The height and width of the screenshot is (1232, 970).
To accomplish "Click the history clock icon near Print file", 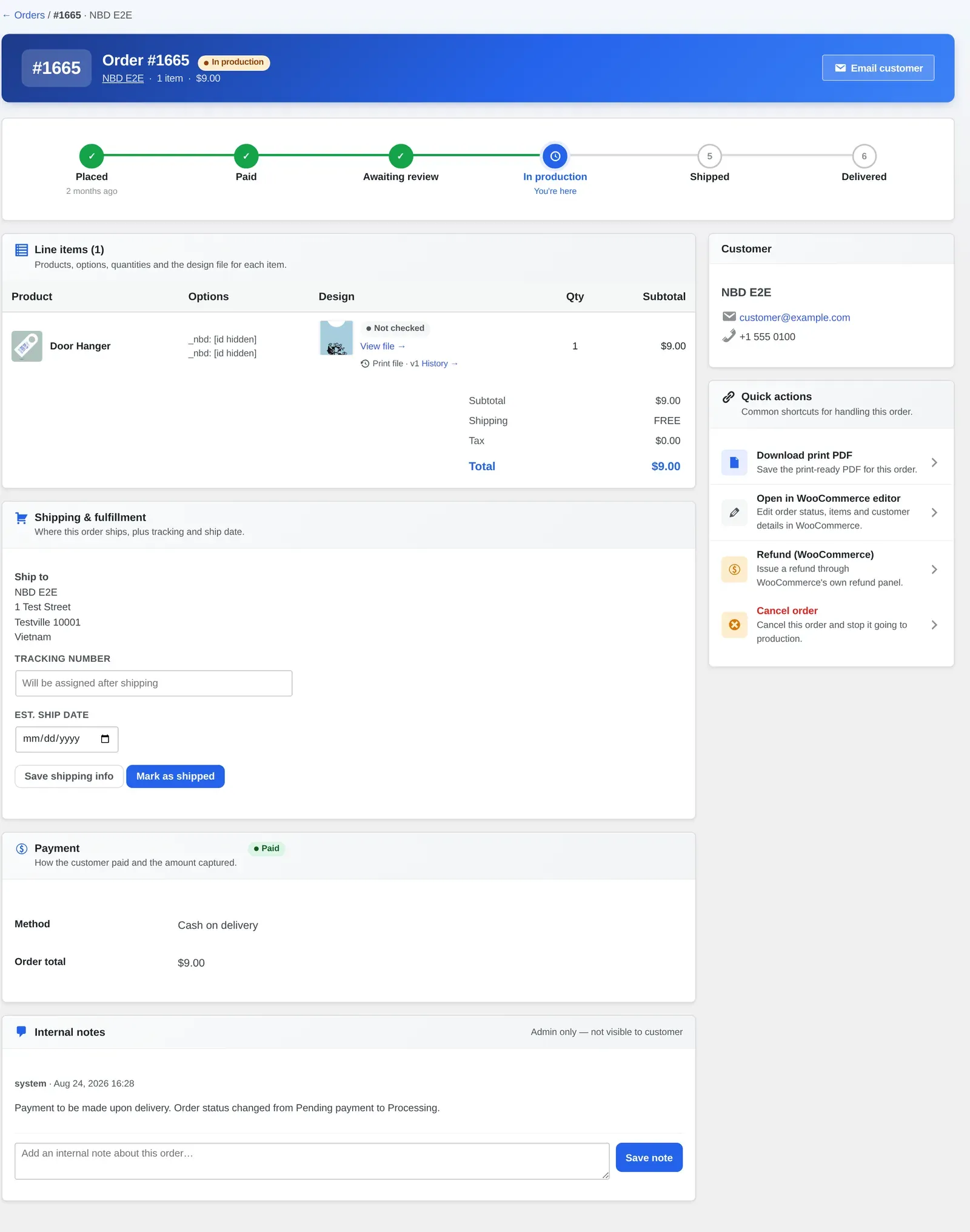I will pyautogui.click(x=365, y=364).
